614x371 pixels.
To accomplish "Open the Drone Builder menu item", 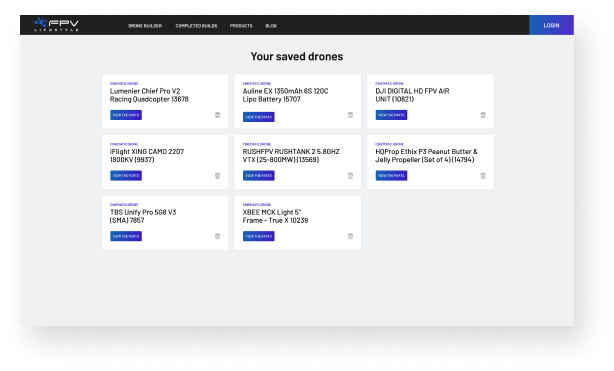I will tap(145, 26).
